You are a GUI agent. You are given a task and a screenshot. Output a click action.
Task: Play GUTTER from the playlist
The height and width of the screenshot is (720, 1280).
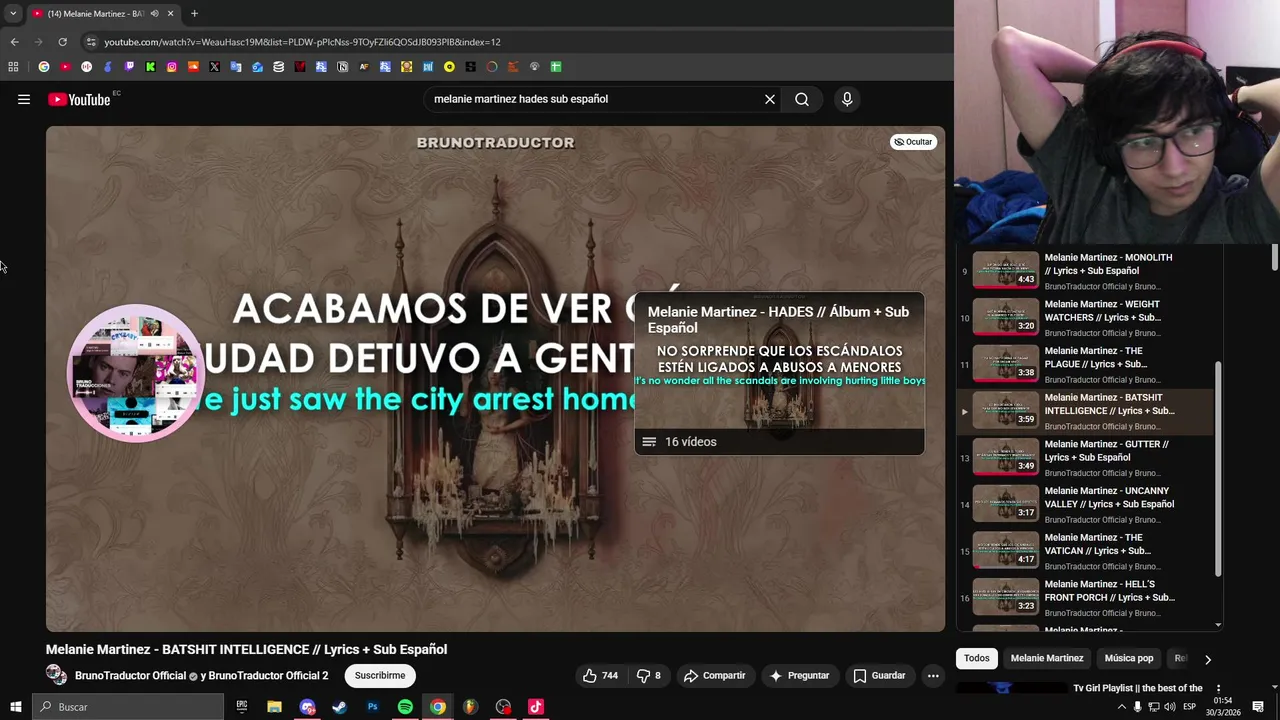(1085, 457)
